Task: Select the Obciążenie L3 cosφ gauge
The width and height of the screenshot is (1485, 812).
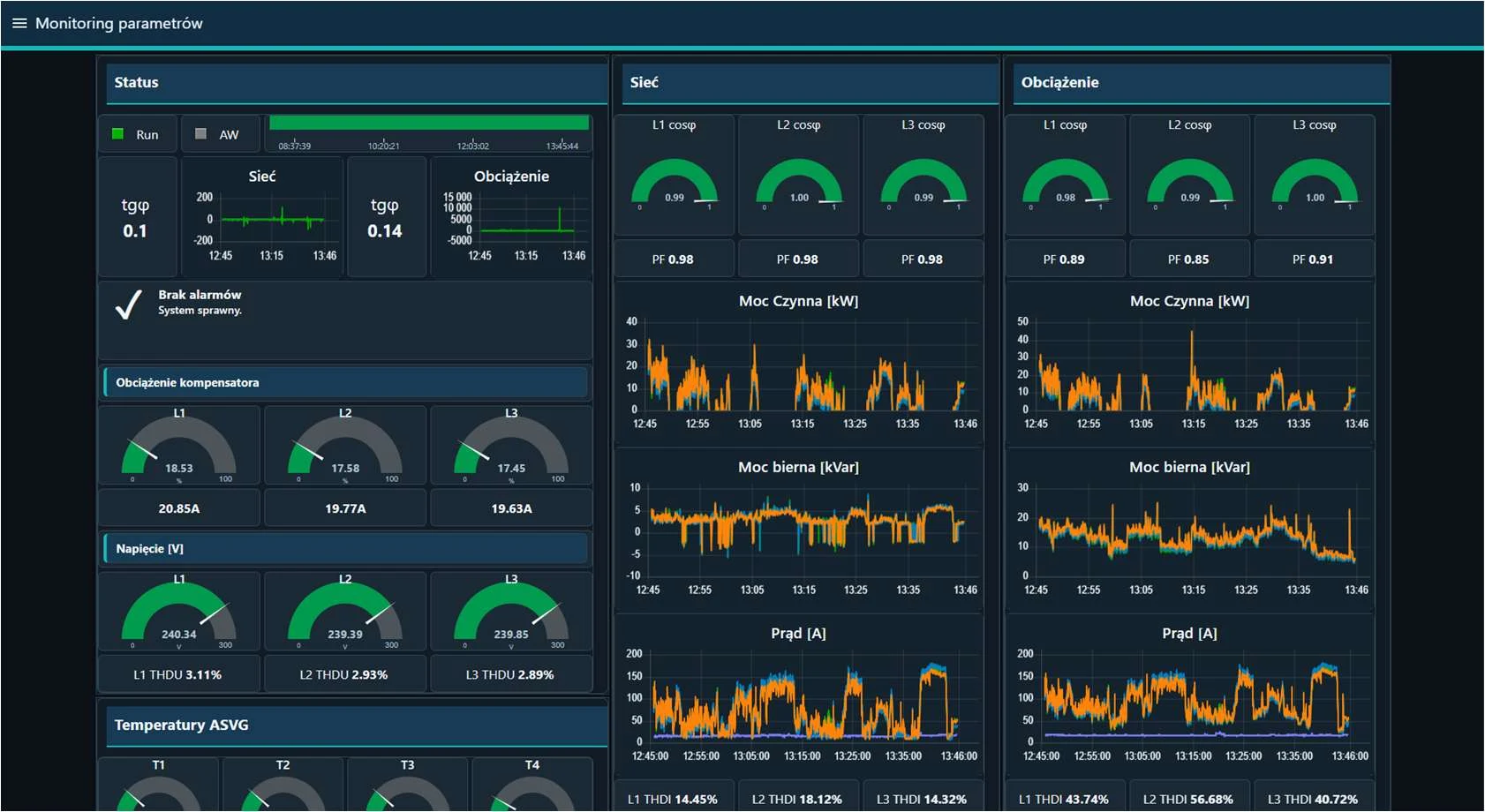Action: [x=1315, y=183]
